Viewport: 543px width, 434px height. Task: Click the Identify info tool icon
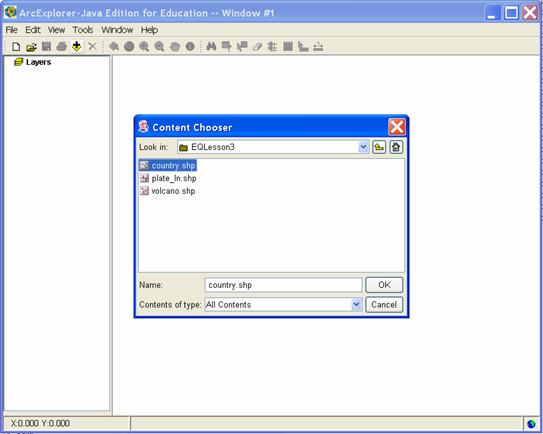pyautogui.click(x=190, y=46)
